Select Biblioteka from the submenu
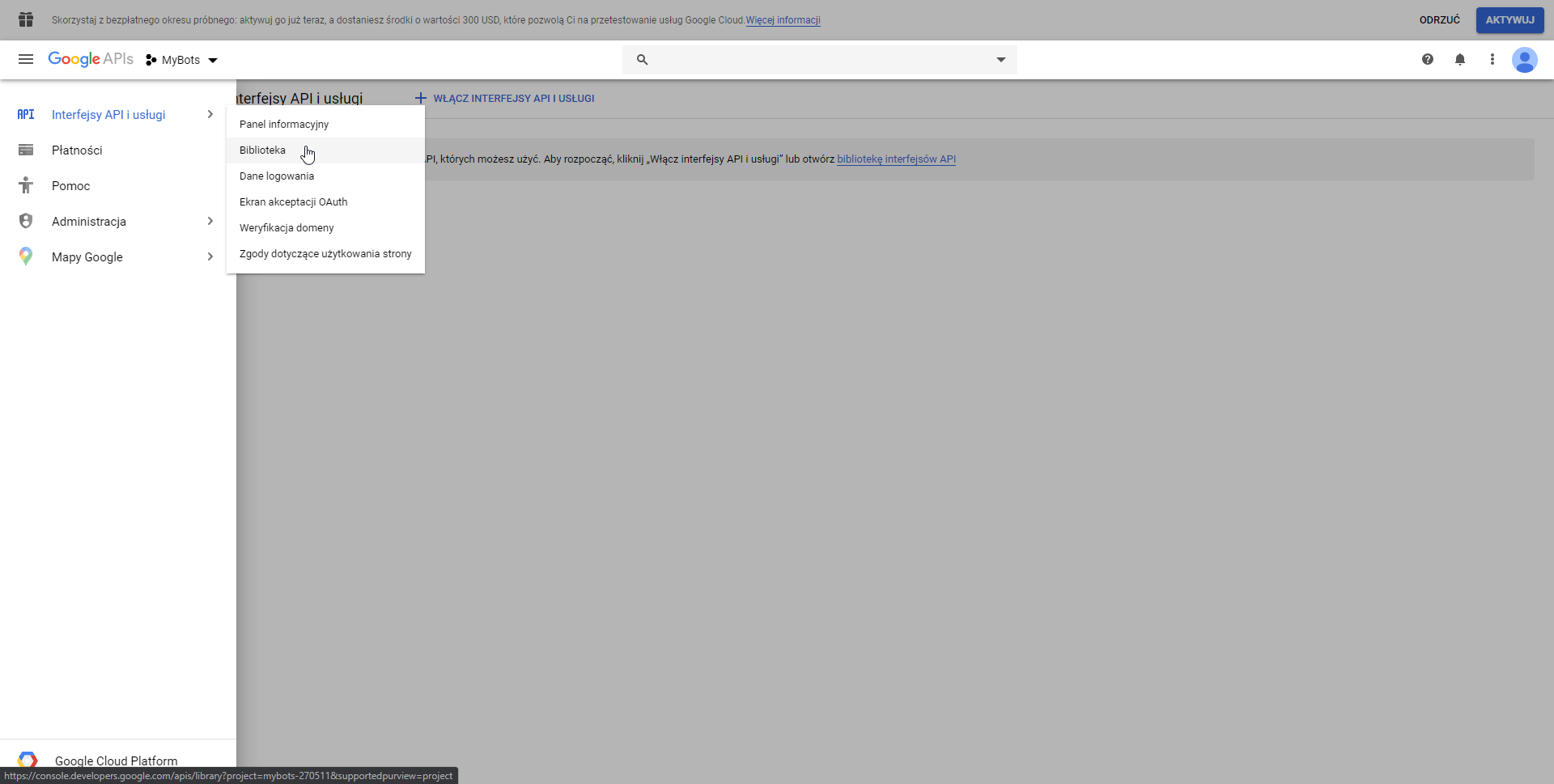The height and width of the screenshot is (784, 1554). click(x=263, y=150)
